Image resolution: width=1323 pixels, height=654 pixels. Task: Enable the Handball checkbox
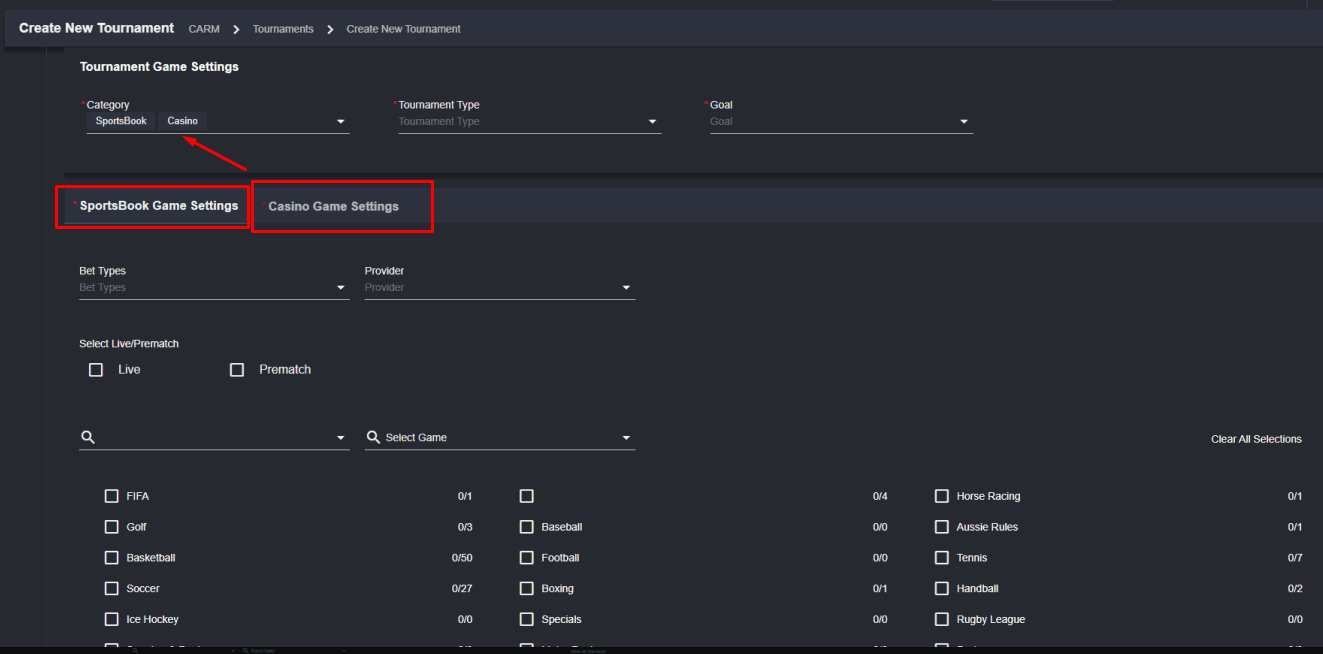point(942,589)
